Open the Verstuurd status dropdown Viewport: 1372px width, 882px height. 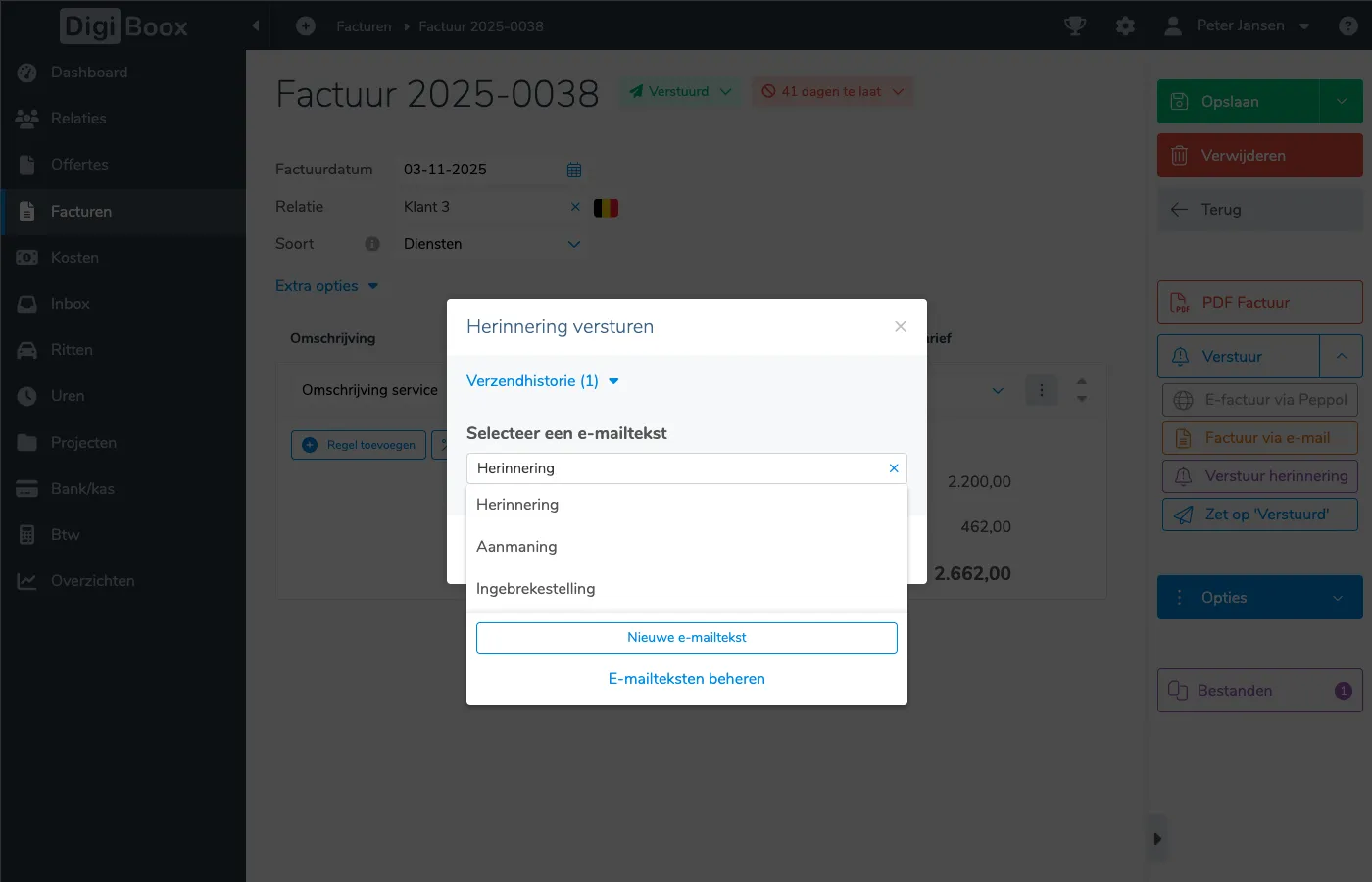tap(680, 92)
